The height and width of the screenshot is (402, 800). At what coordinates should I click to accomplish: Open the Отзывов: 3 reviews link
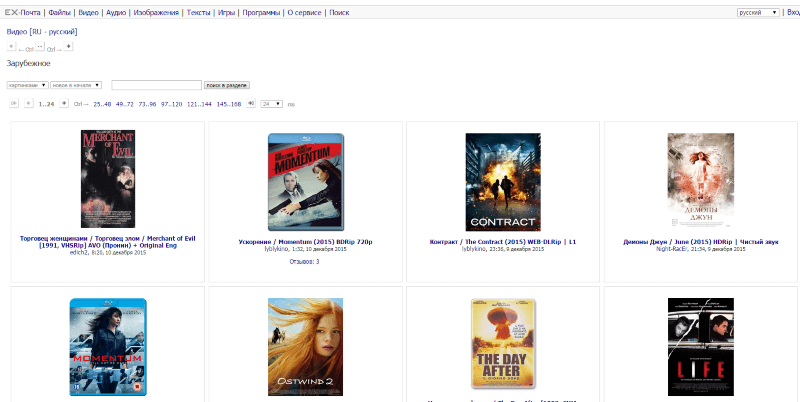pos(305,262)
